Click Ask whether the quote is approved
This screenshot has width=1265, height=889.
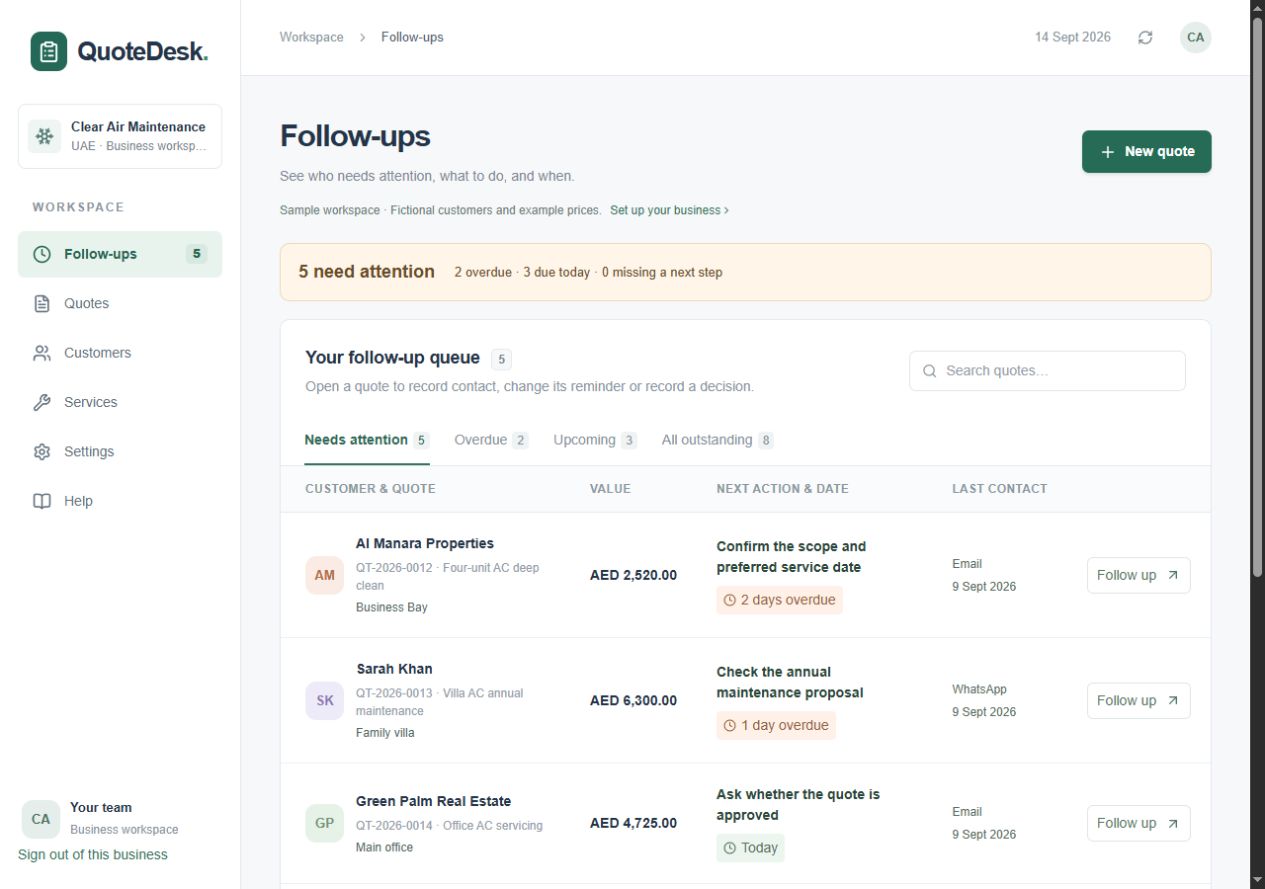click(x=798, y=805)
